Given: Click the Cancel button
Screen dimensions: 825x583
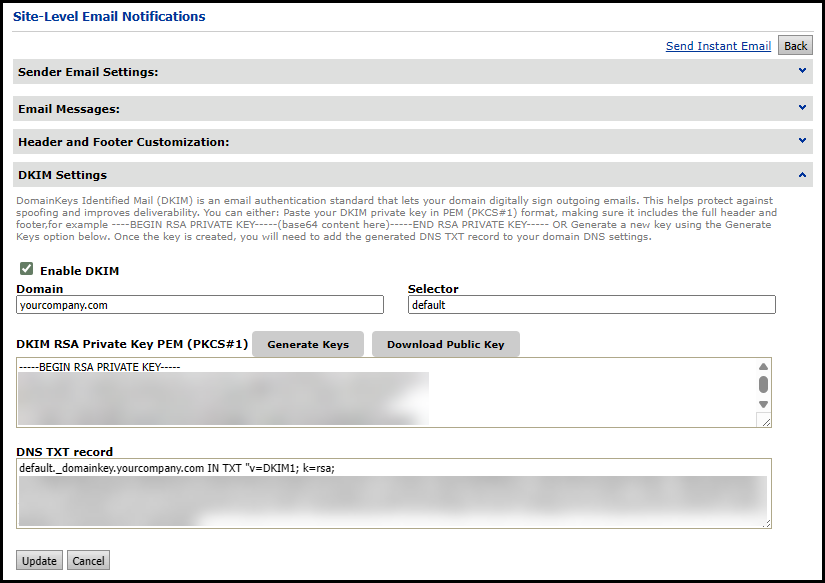Looking at the screenshot, I should click(88, 561).
